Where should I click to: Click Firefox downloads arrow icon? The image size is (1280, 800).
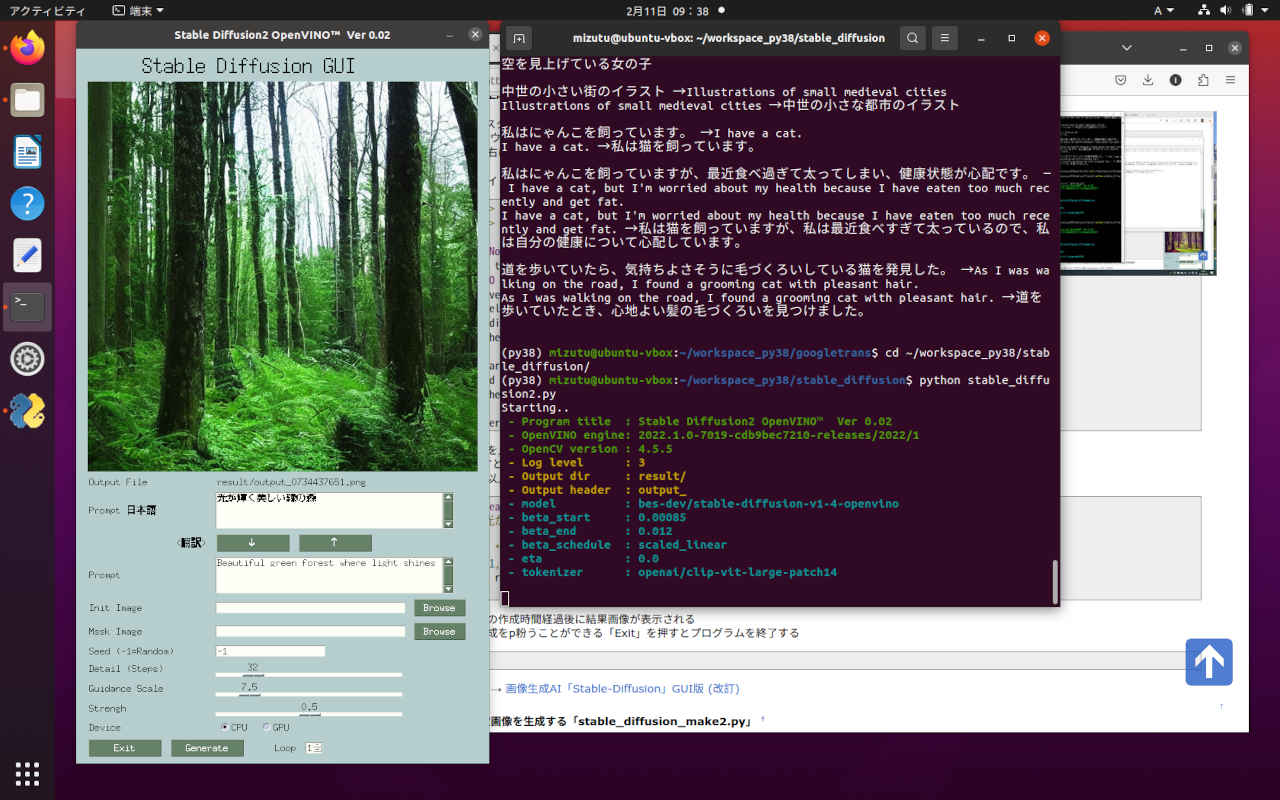(x=1148, y=80)
